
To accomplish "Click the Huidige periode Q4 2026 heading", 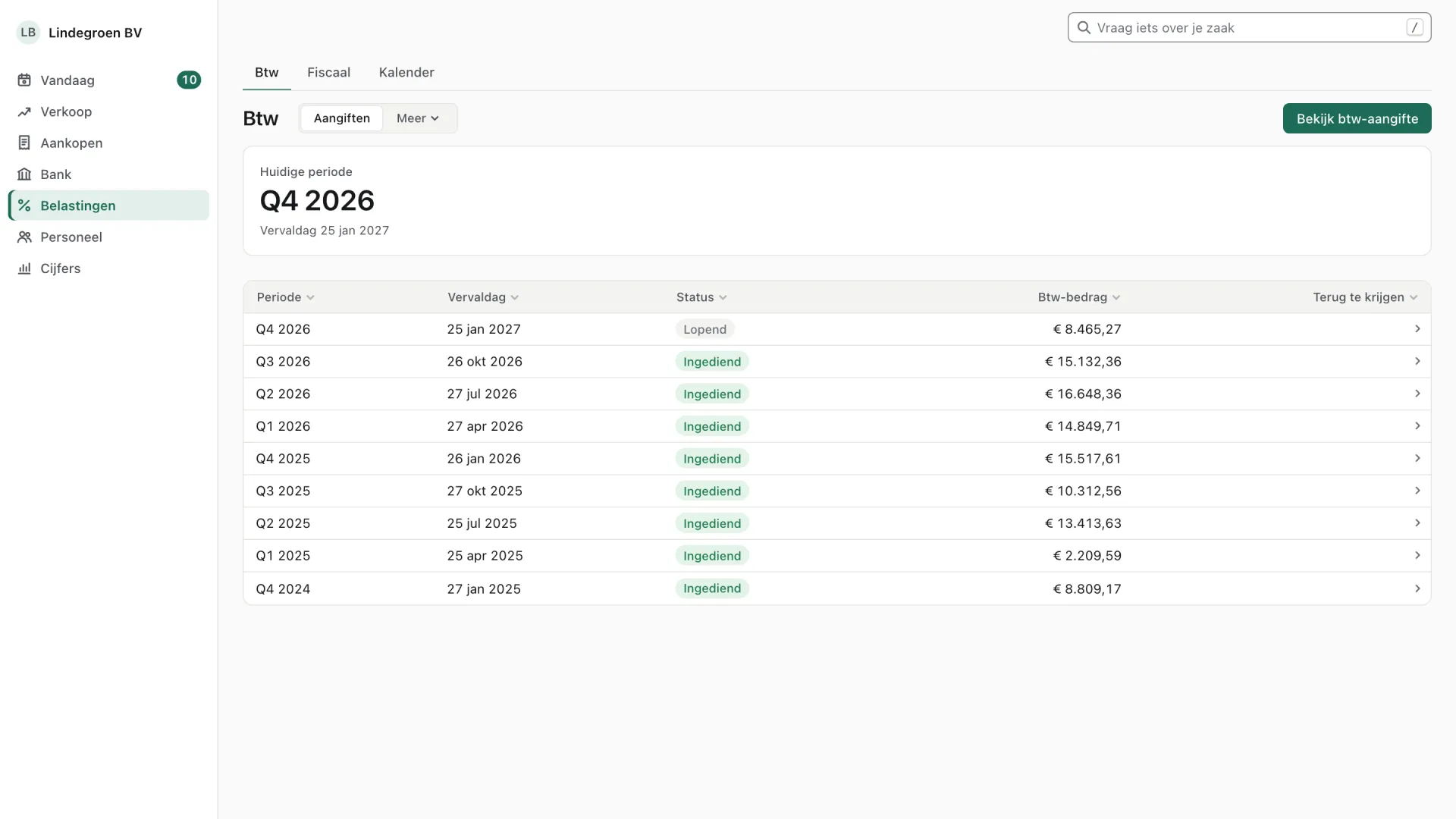I will (317, 201).
